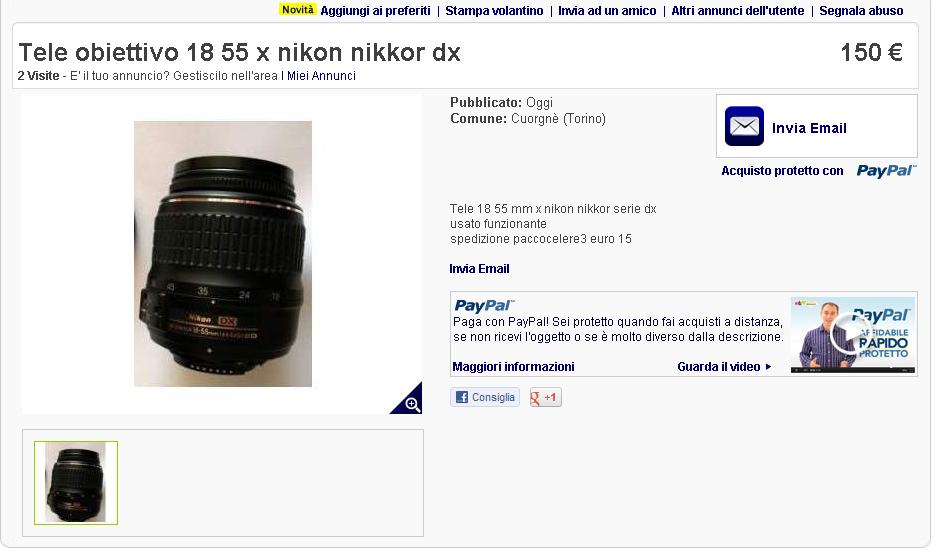939x559 pixels.
Task: Click the PayPal logo in payment banner
Action: (x=484, y=306)
